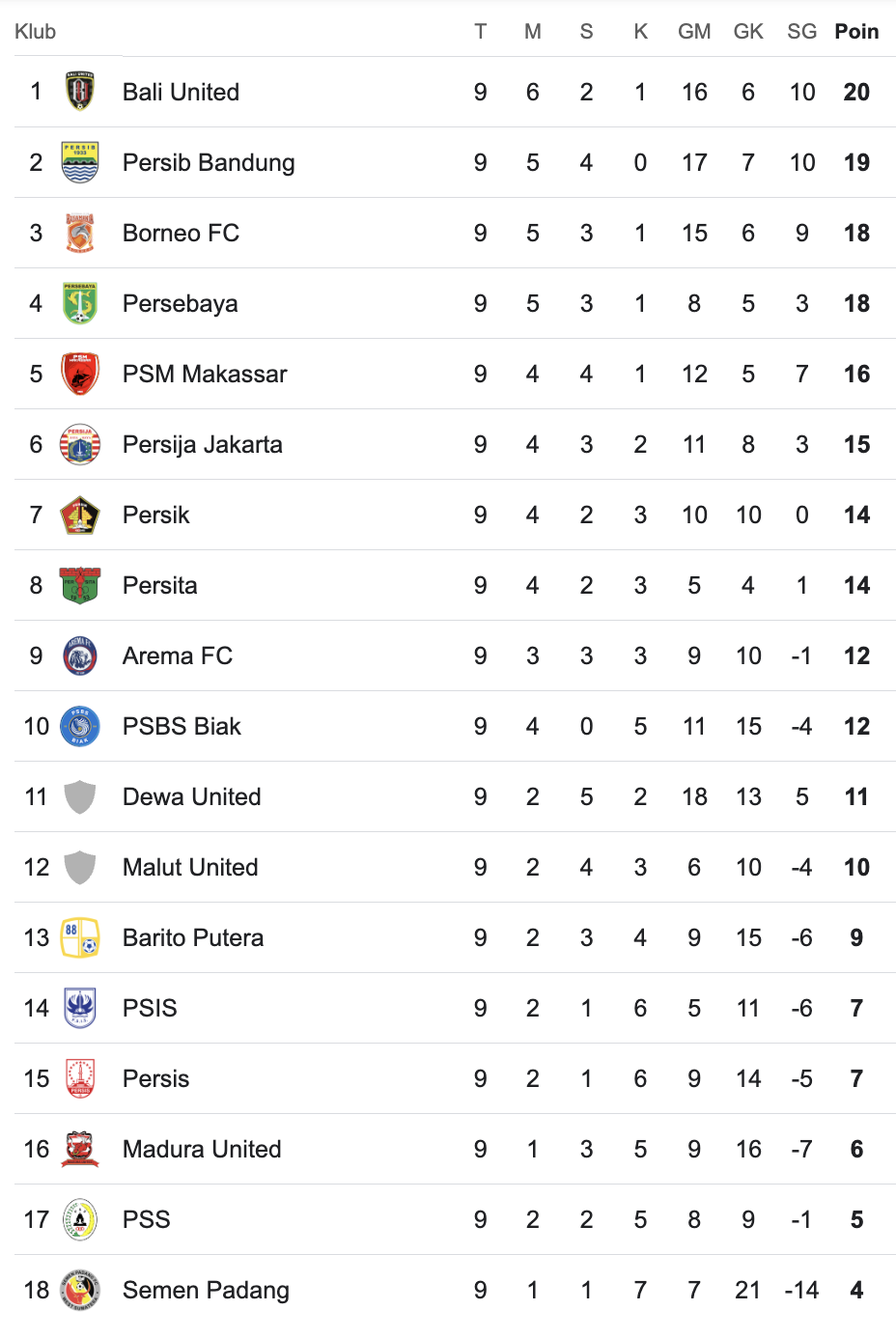The image size is (896, 1338).
Task: Click the Bali United club crest
Action: point(80,92)
